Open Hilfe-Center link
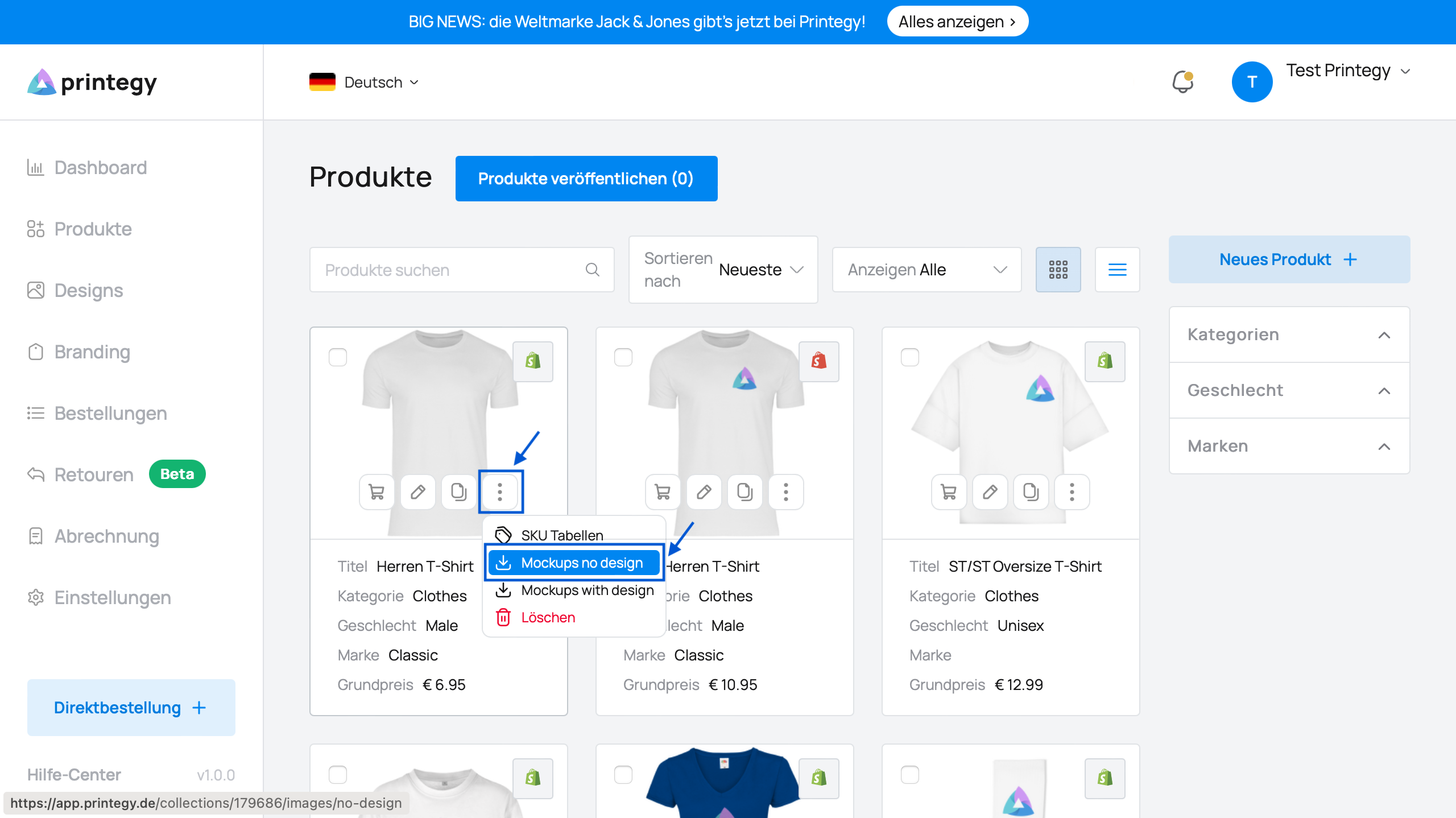 click(74, 775)
